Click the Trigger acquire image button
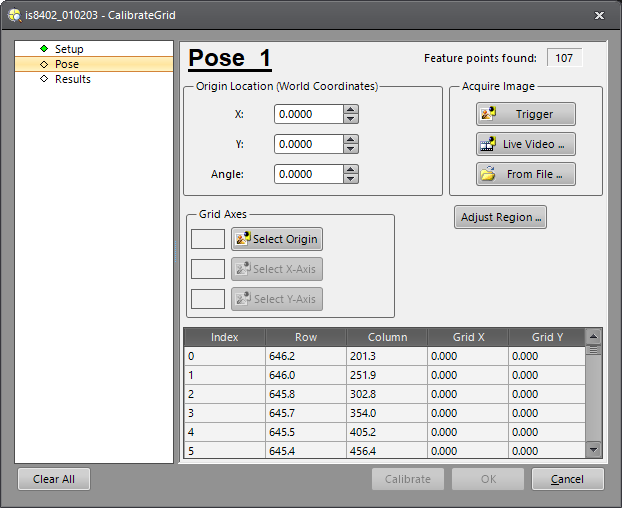The image size is (622, 508). coord(526,114)
